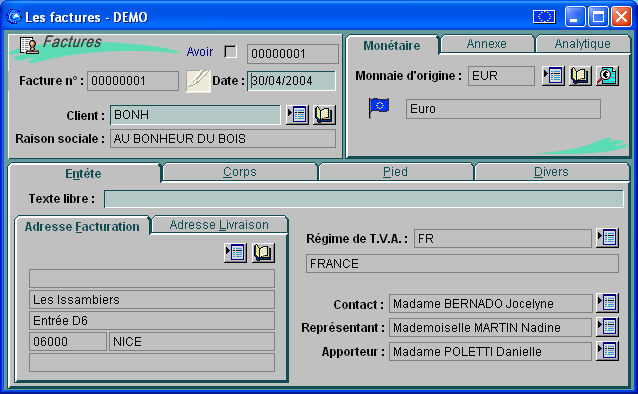Open currency book icon next to EUR

tap(580, 76)
